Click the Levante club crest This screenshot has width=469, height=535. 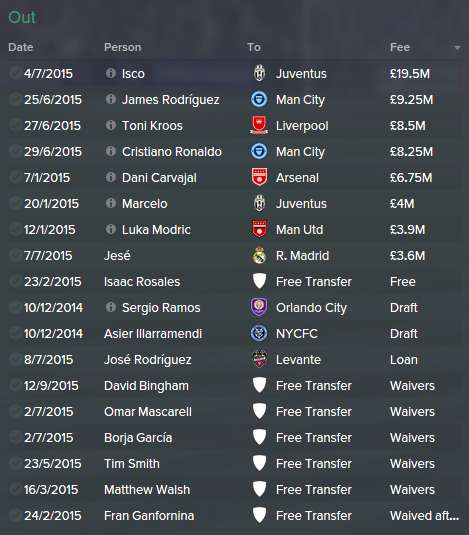point(259,359)
